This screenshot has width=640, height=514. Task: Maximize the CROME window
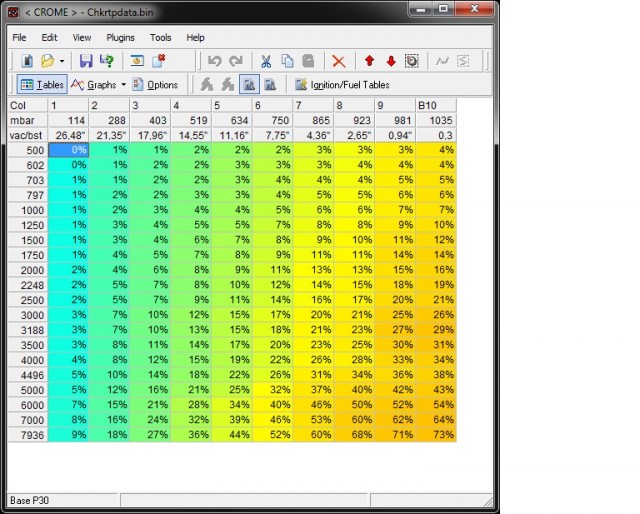pos(443,9)
